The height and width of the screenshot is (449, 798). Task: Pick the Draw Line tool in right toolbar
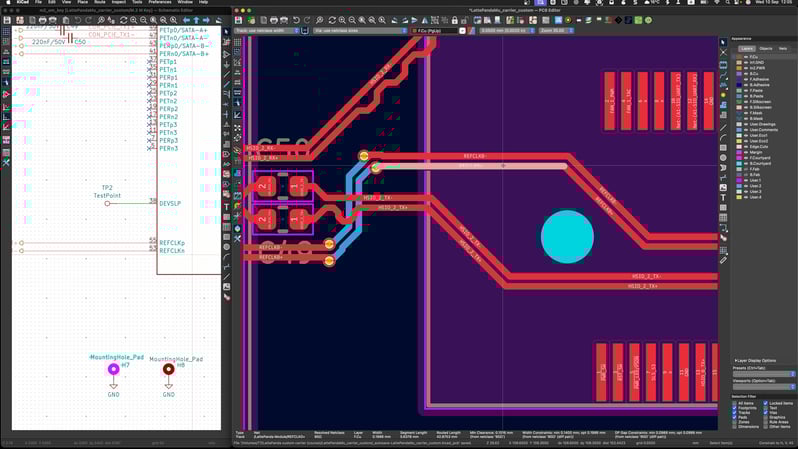[x=723, y=127]
